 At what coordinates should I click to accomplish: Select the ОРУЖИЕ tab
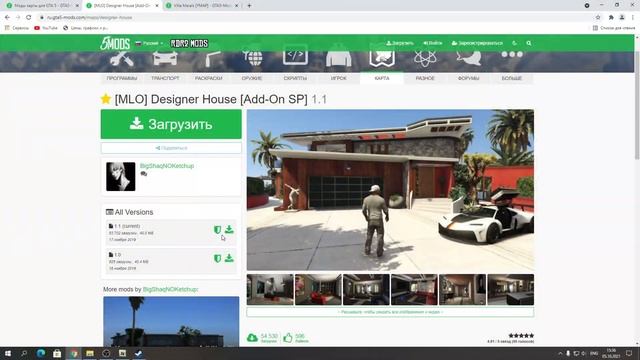252,78
